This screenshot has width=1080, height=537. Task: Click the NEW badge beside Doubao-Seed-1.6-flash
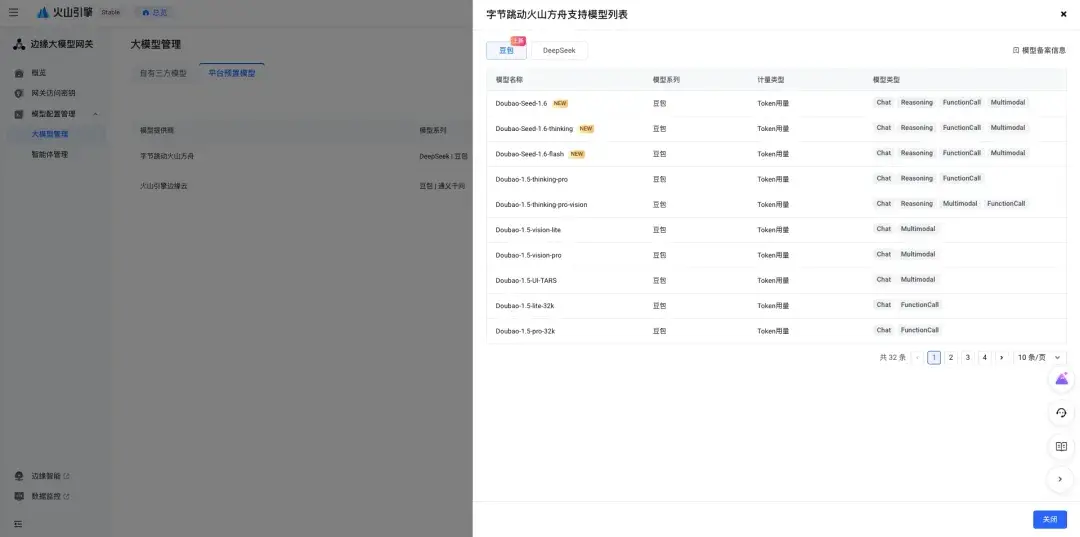[x=577, y=154]
